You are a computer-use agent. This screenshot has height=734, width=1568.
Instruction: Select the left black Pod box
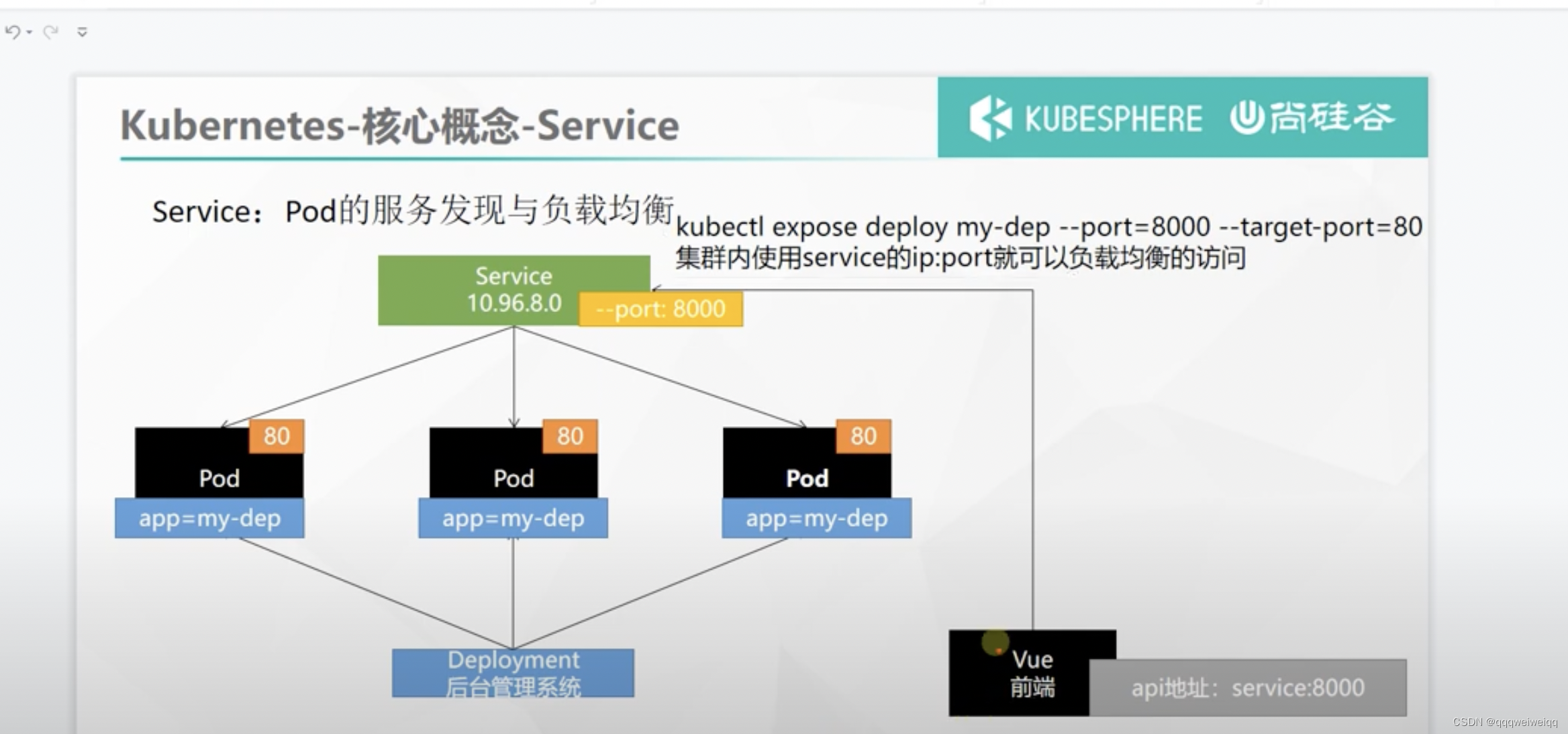pos(219,463)
